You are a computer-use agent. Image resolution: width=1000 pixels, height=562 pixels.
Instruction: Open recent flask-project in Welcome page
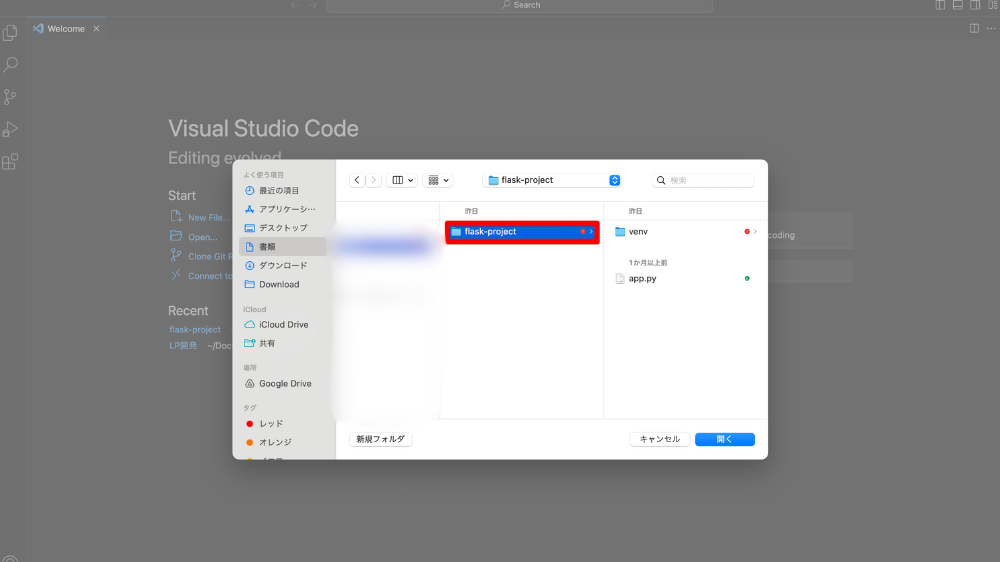[195, 330]
